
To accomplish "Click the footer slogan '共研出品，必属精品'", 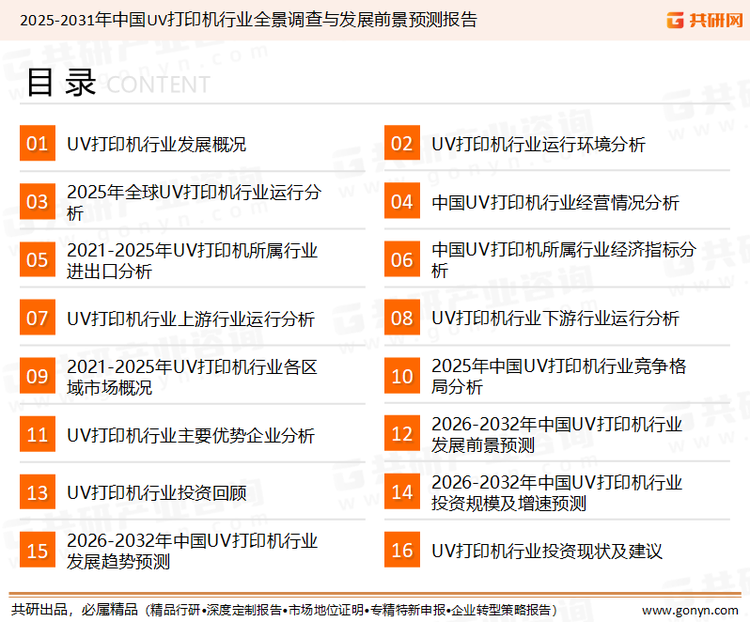I will tap(75, 610).
